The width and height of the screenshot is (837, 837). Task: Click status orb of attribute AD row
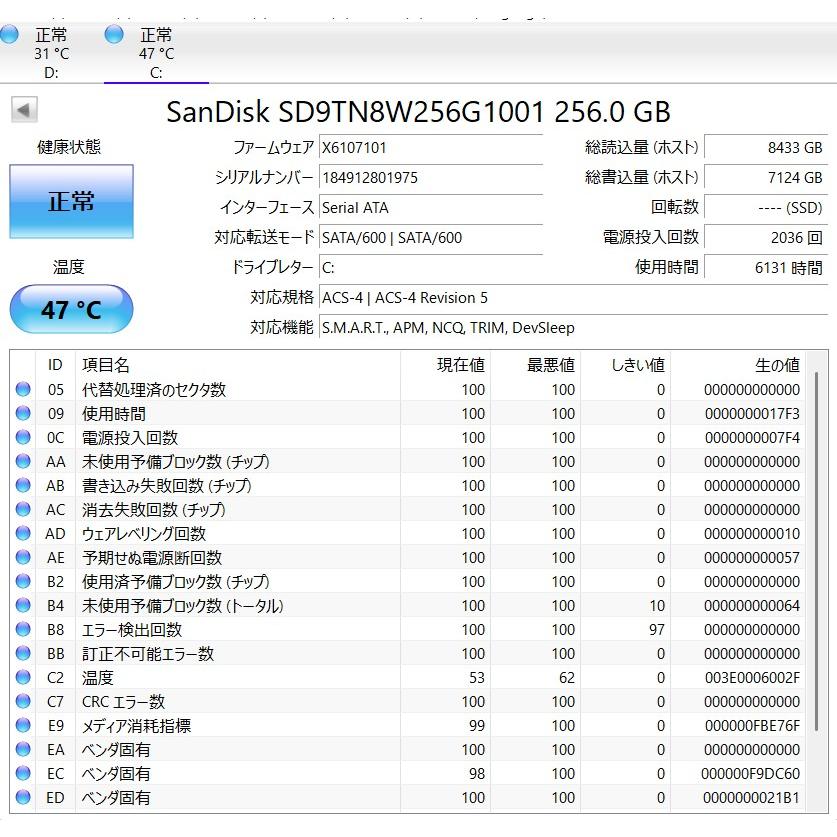tap(23, 533)
